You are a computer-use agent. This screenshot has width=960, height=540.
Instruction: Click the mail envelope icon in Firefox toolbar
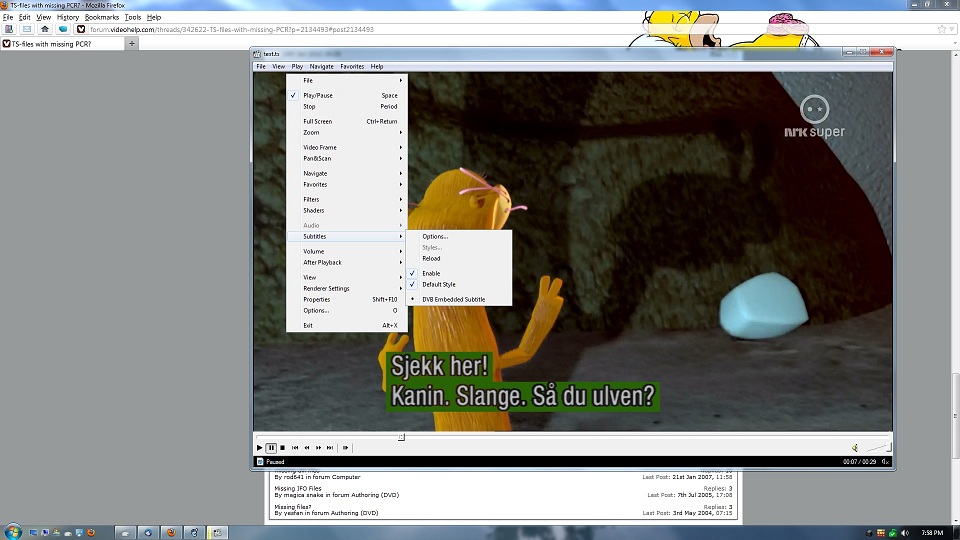point(27,29)
